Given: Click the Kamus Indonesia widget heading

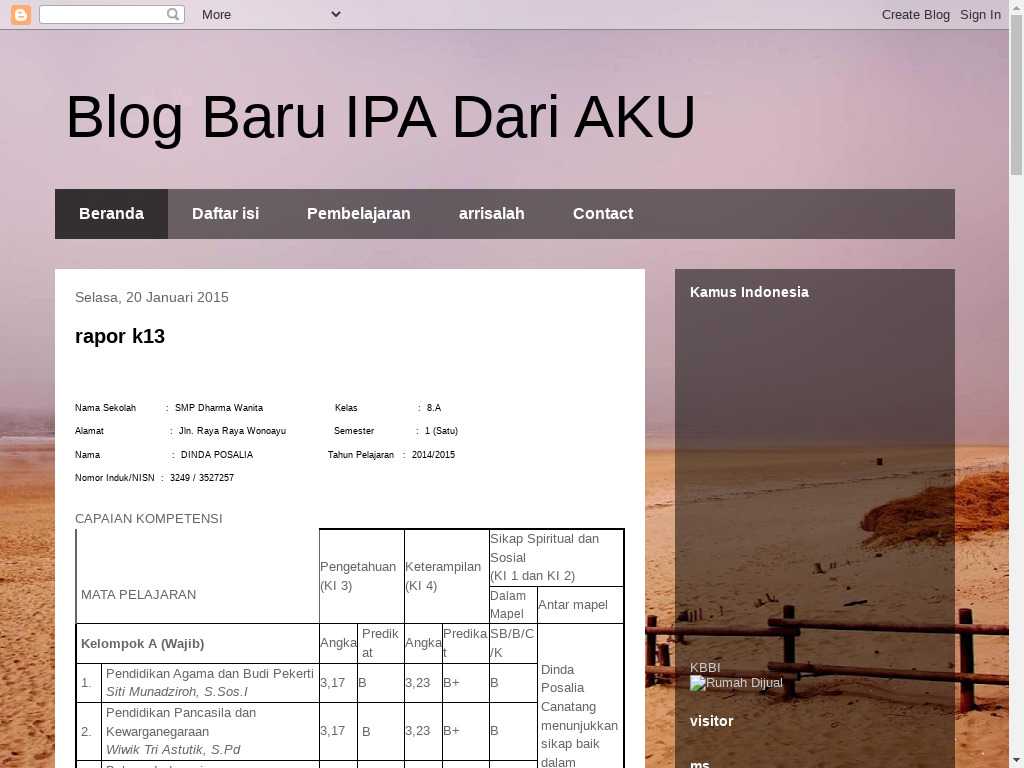Looking at the screenshot, I should (x=749, y=292).
